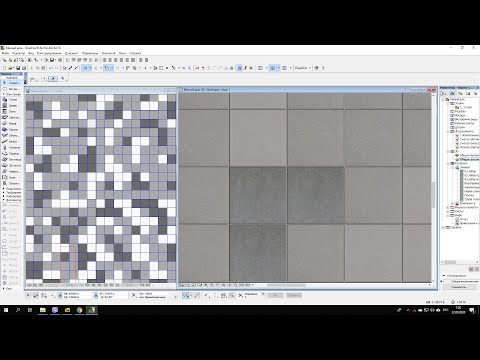
Task: Click the Navigator panel horizontal scrollbar
Action: 450,262
